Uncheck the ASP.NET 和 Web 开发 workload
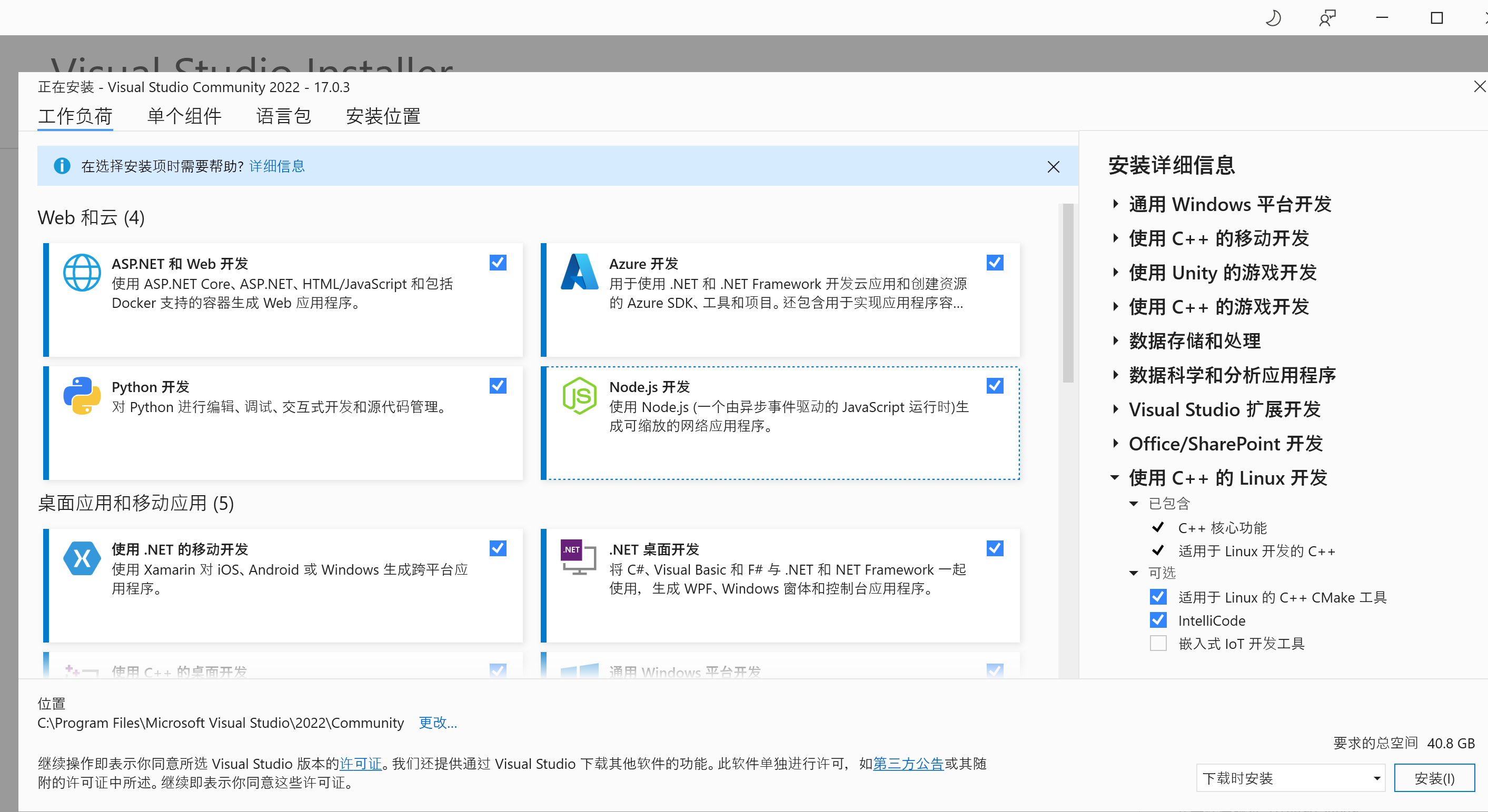 498,263
